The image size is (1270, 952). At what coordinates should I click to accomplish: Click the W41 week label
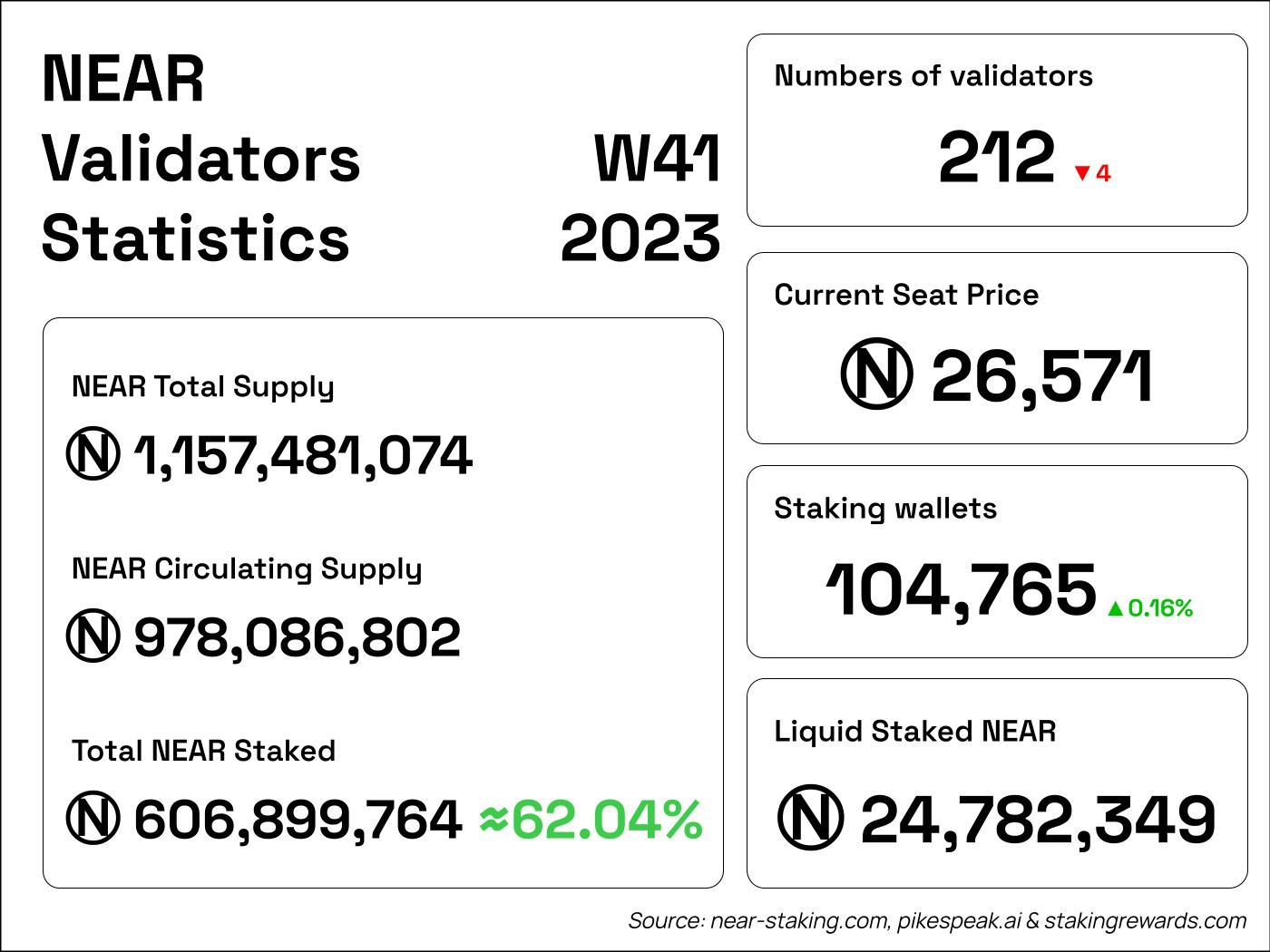coord(657,160)
